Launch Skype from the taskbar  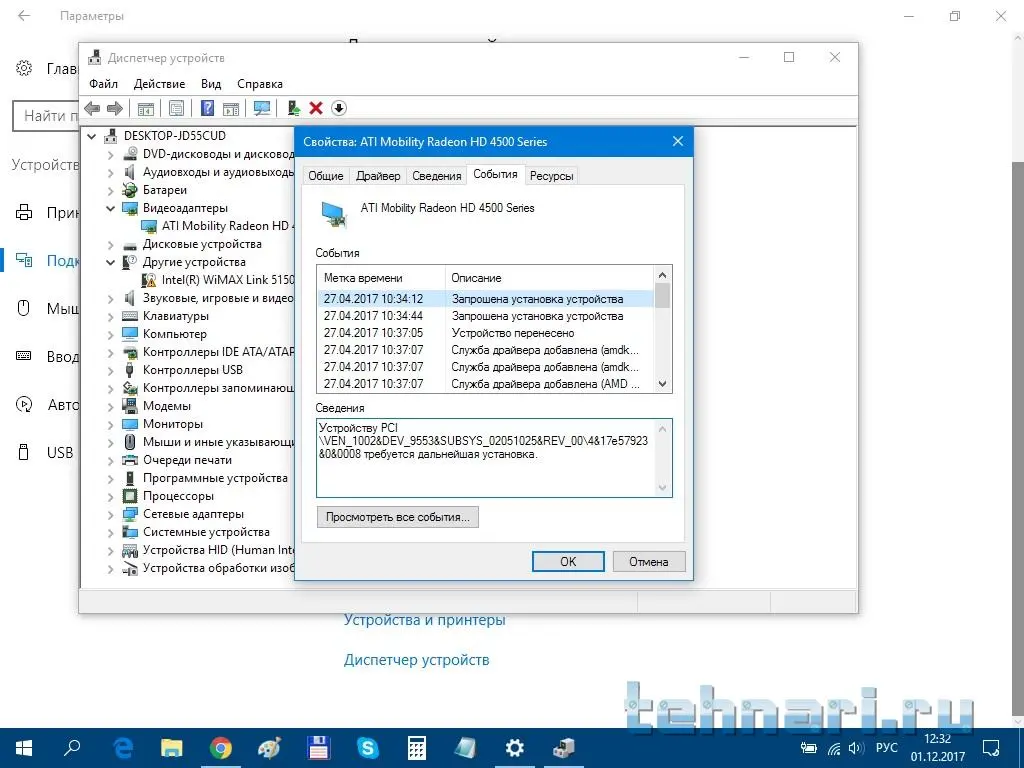(x=368, y=747)
